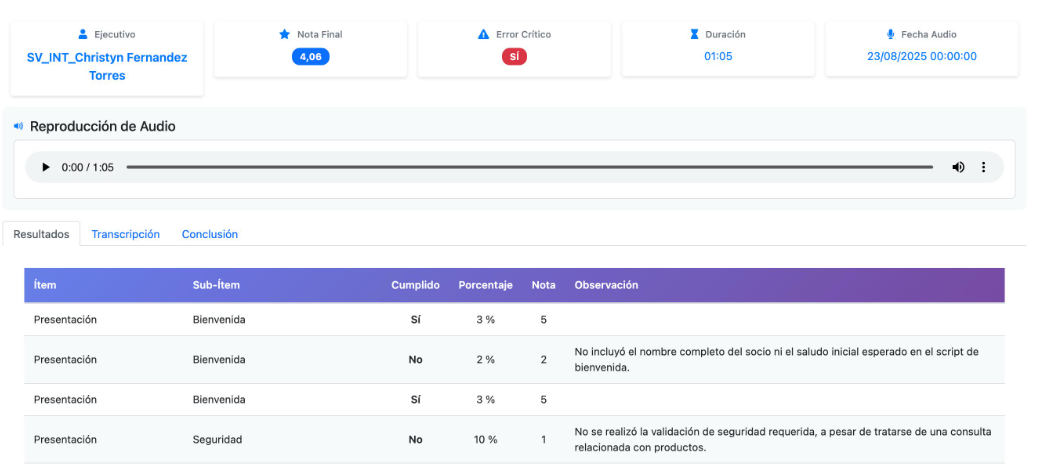The image size is (1037, 471).
Task: Click the Cumplido column header
Action: point(415,285)
